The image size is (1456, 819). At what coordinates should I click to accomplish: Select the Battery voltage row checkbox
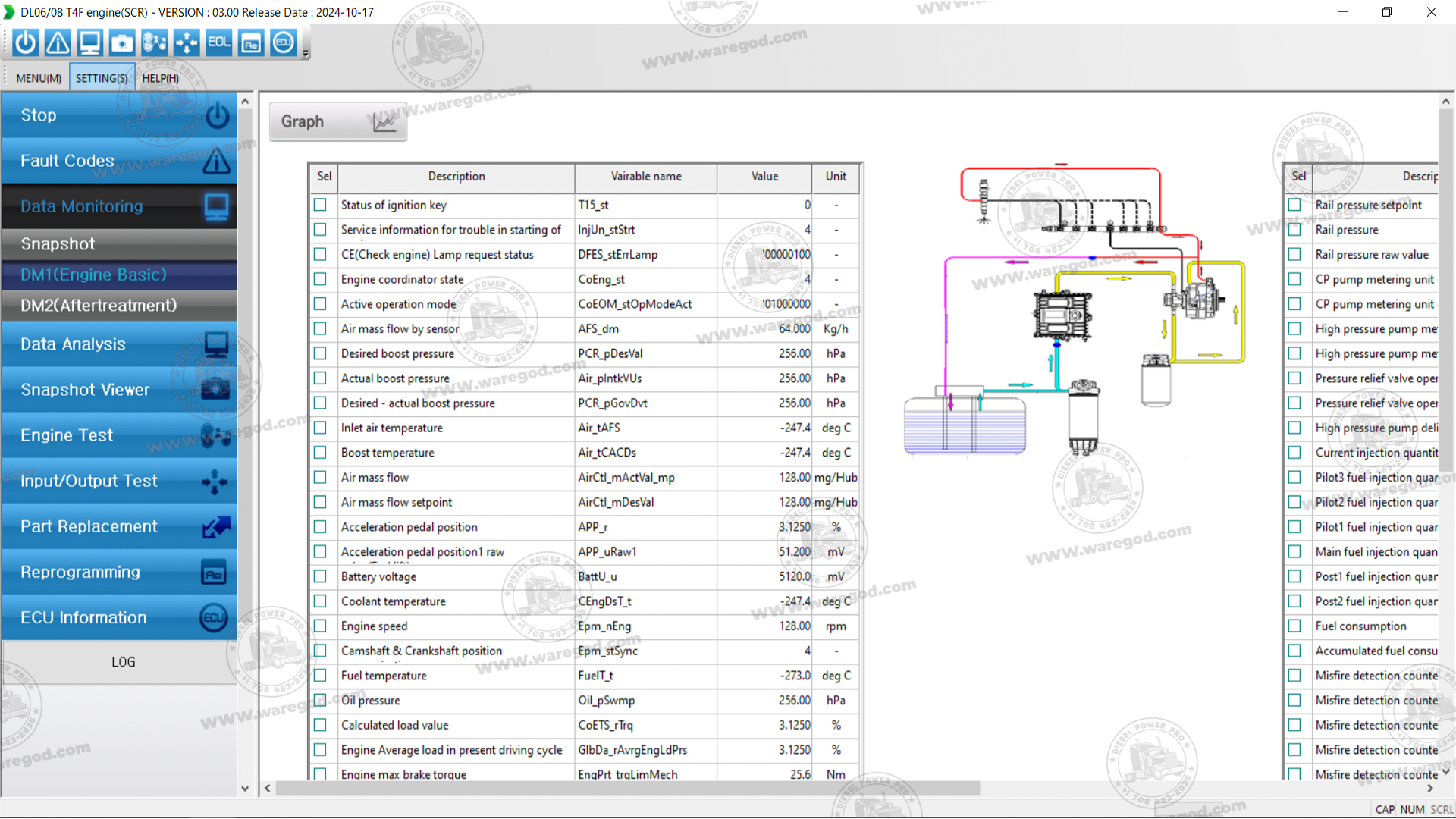(x=320, y=576)
